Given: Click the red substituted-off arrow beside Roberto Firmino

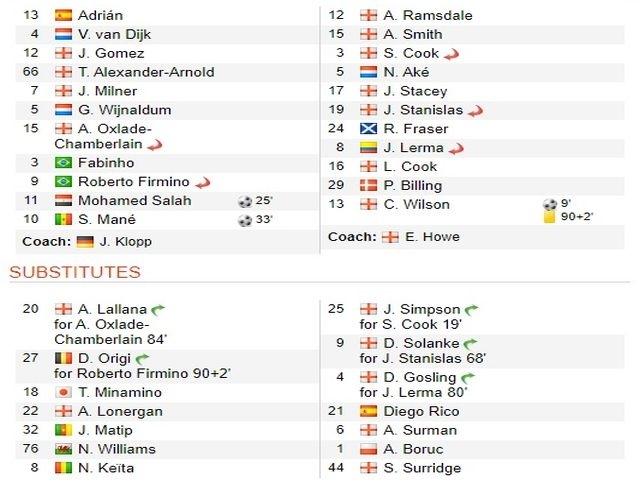Looking at the screenshot, I should coord(203,183).
